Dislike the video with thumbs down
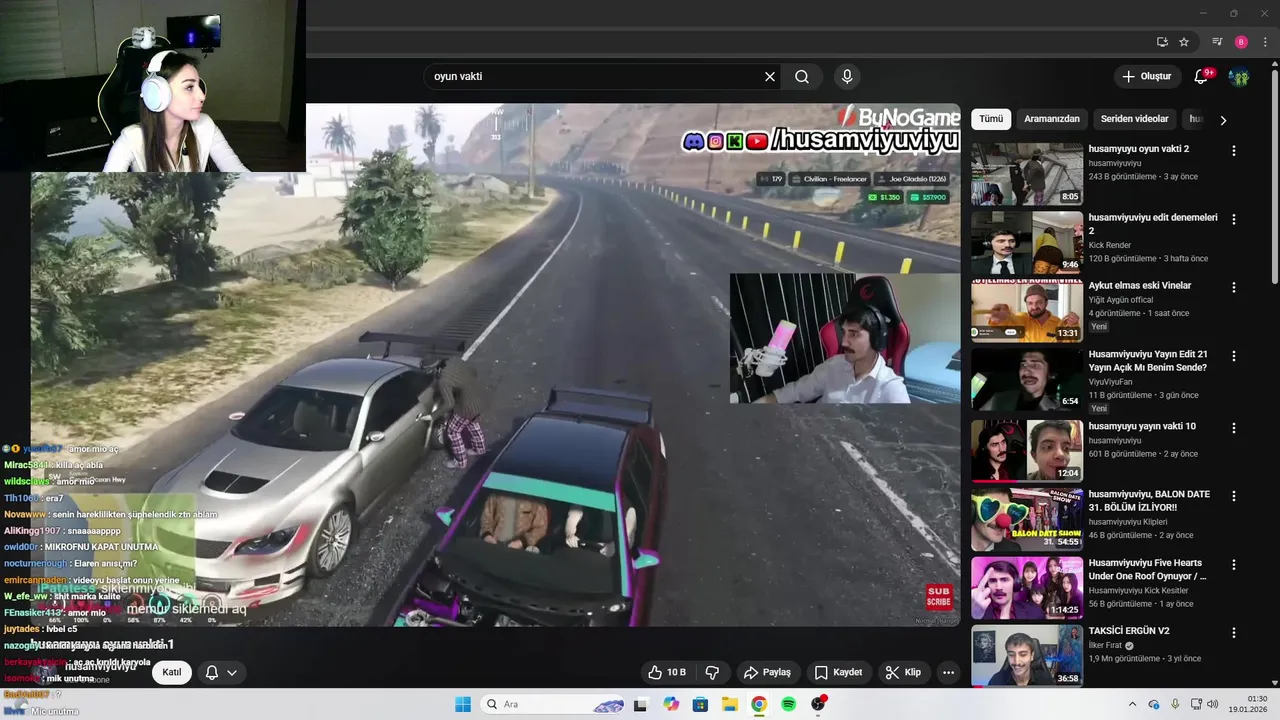 (x=713, y=672)
